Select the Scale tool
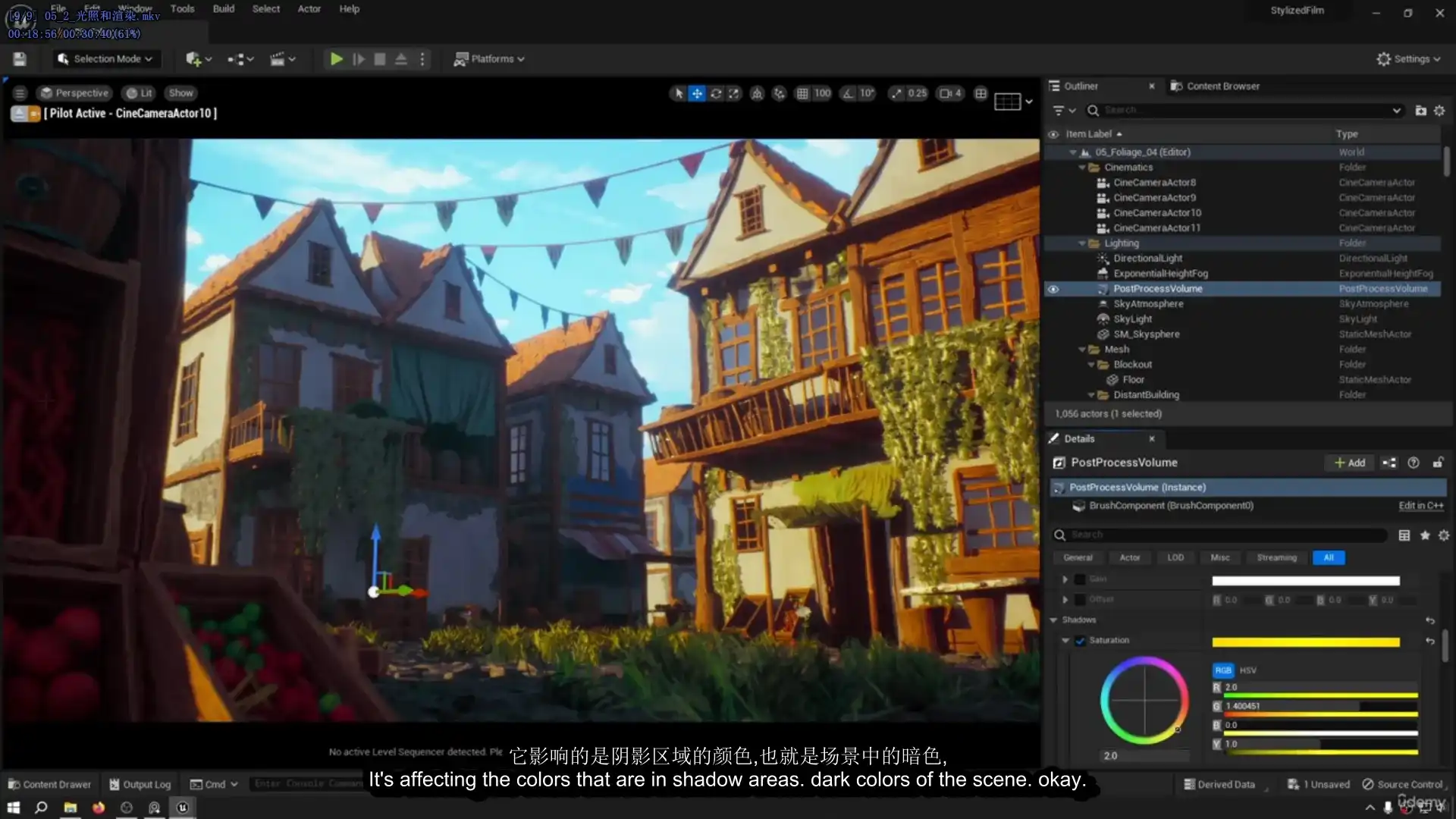This screenshot has height=819, width=1456. click(x=735, y=93)
